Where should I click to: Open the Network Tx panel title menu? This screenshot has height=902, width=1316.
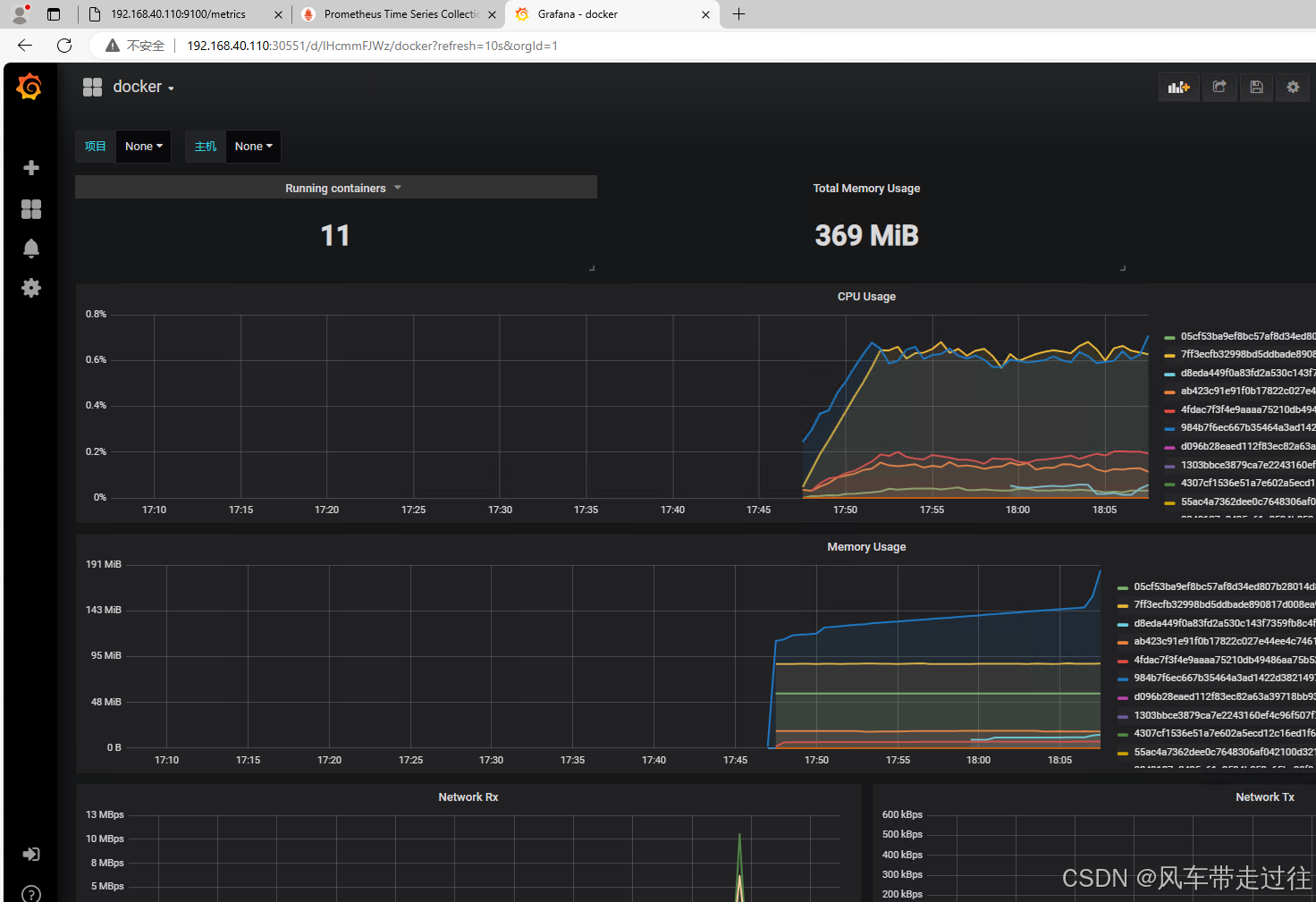pos(1265,797)
